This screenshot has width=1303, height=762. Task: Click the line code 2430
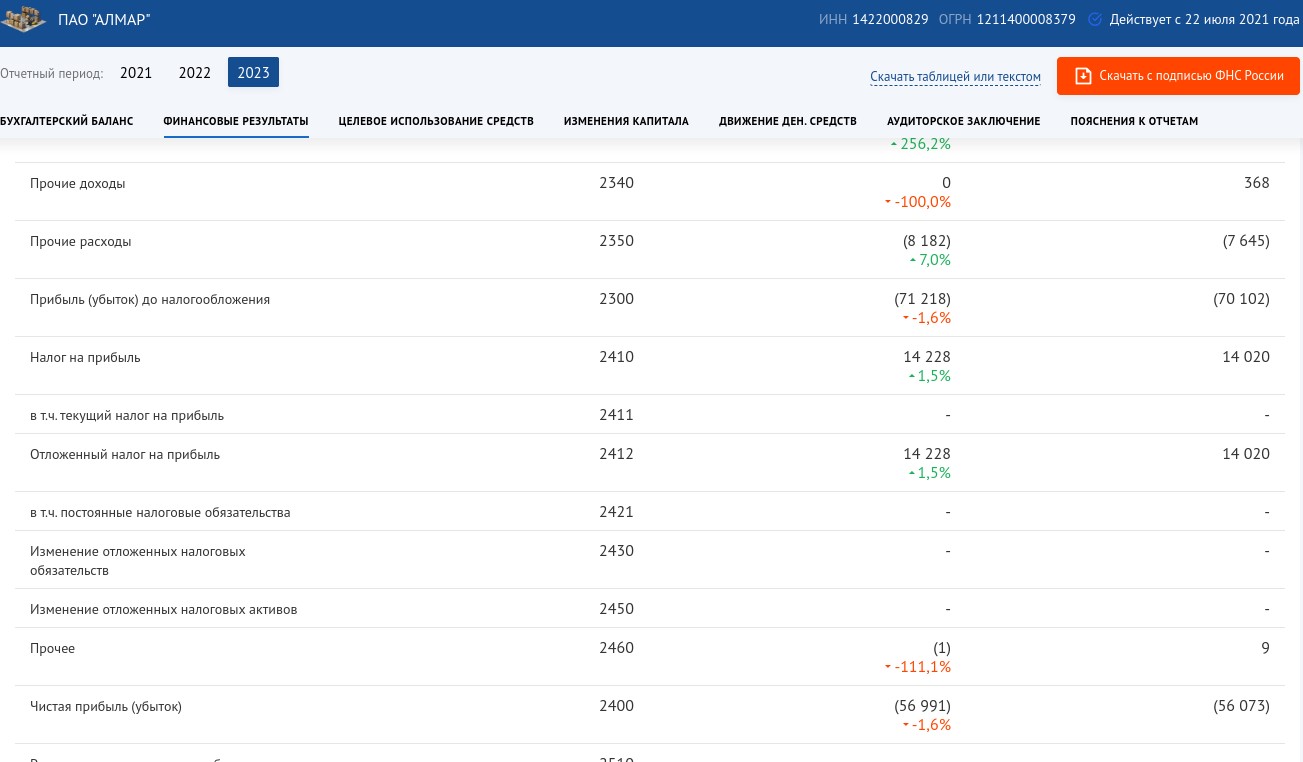click(617, 551)
